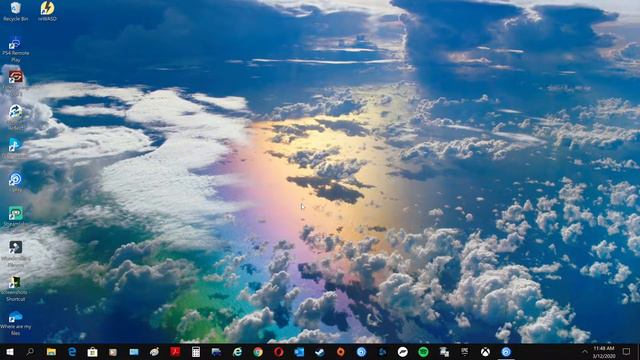
Task: Open Steam from the taskbar
Action: pos(320,352)
